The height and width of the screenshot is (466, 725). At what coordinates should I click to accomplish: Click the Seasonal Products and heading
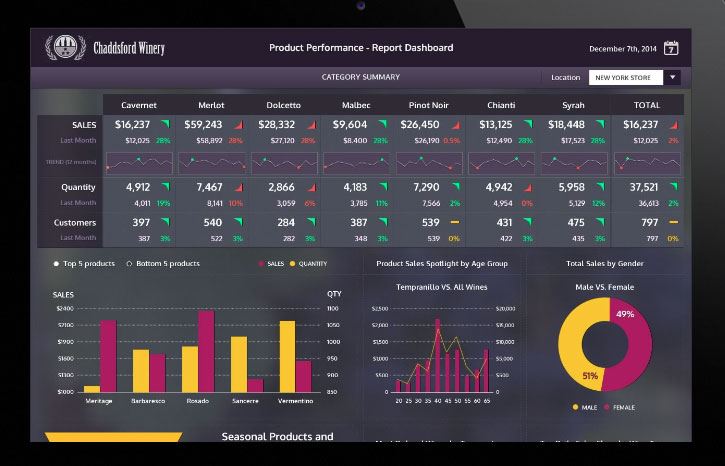[277, 436]
